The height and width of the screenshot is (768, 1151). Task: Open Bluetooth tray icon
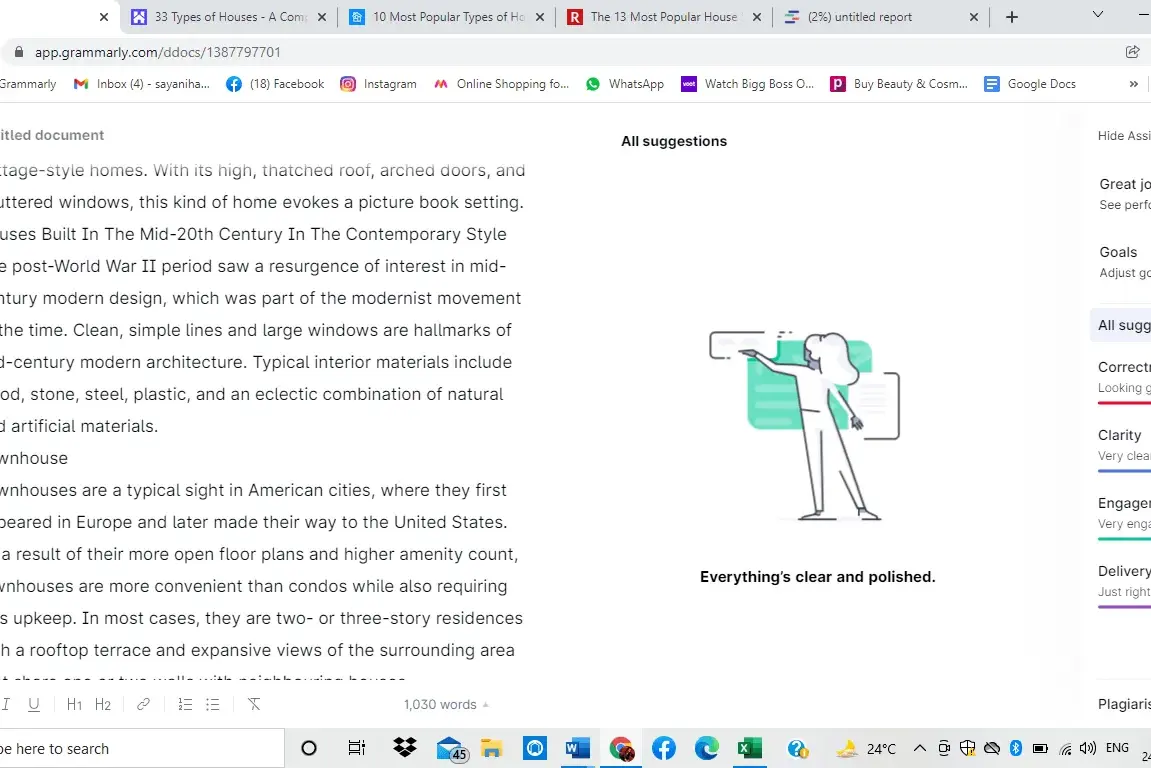[x=1016, y=748]
